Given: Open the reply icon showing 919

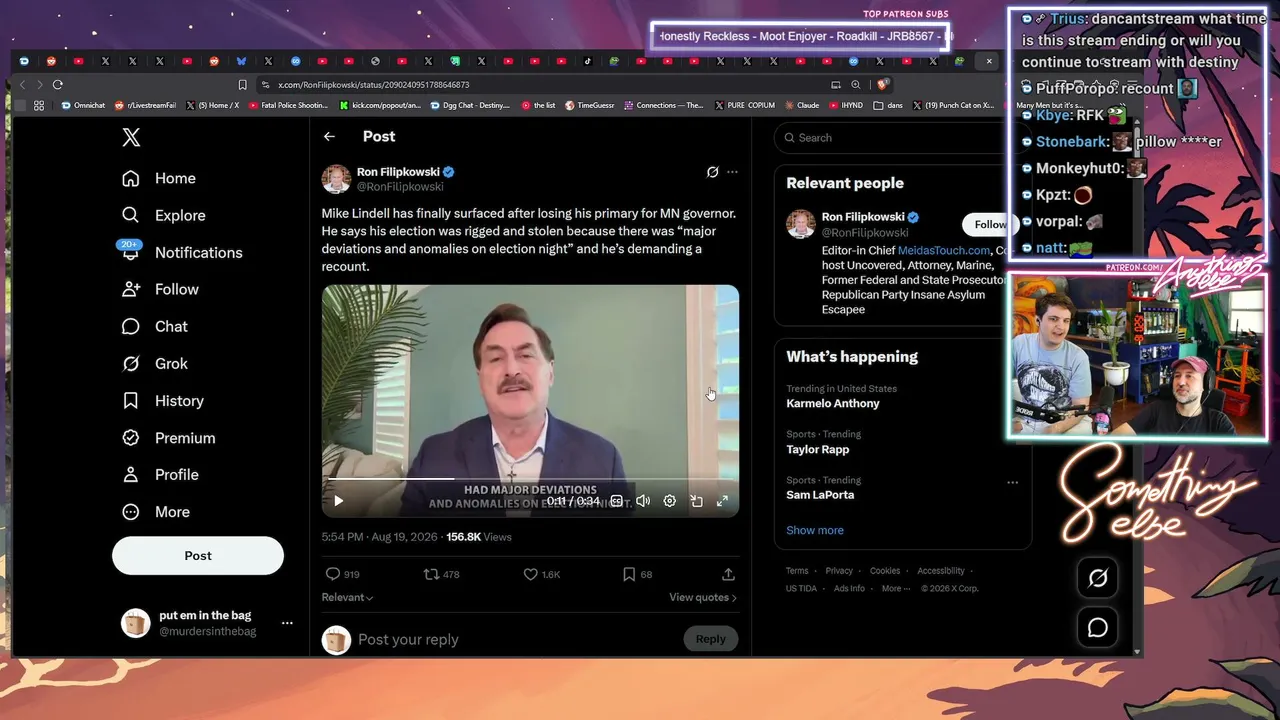Looking at the screenshot, I should click(x=342, y=574).
